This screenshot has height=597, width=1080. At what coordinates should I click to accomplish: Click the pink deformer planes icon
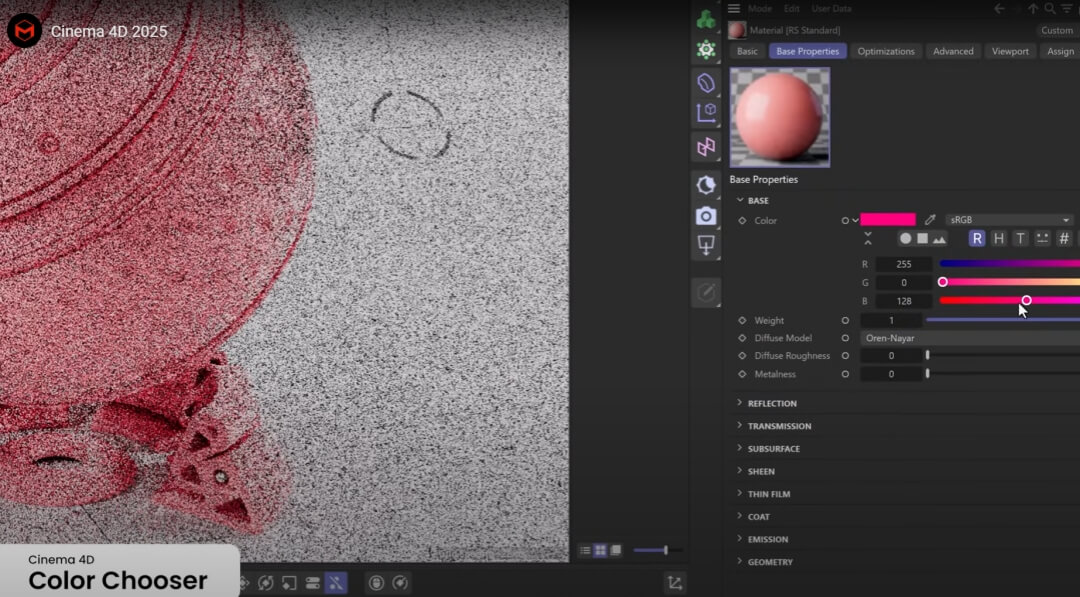click(706, 146)
